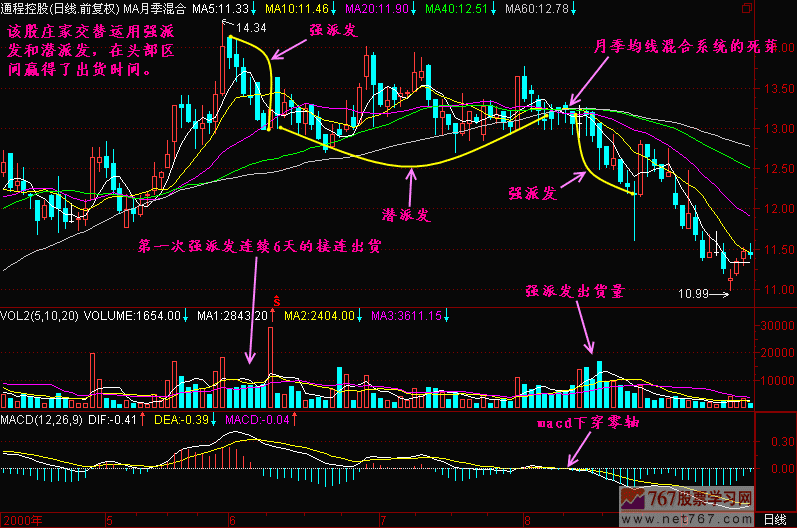Open the www.net767.com watermark link
The image size is (797, 528).
click(700, 518)
